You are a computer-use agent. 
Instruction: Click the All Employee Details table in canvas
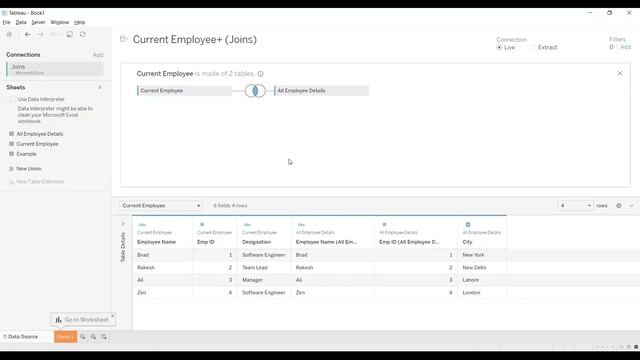322,91
